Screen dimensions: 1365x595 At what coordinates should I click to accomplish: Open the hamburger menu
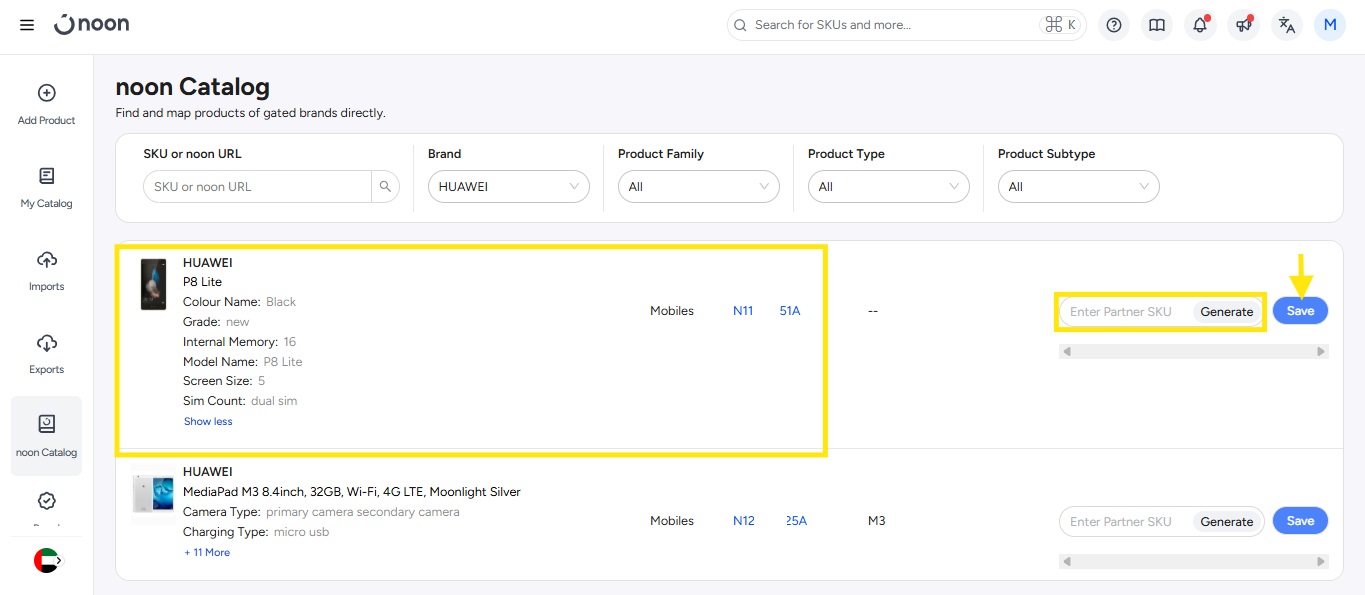(27, 25)
